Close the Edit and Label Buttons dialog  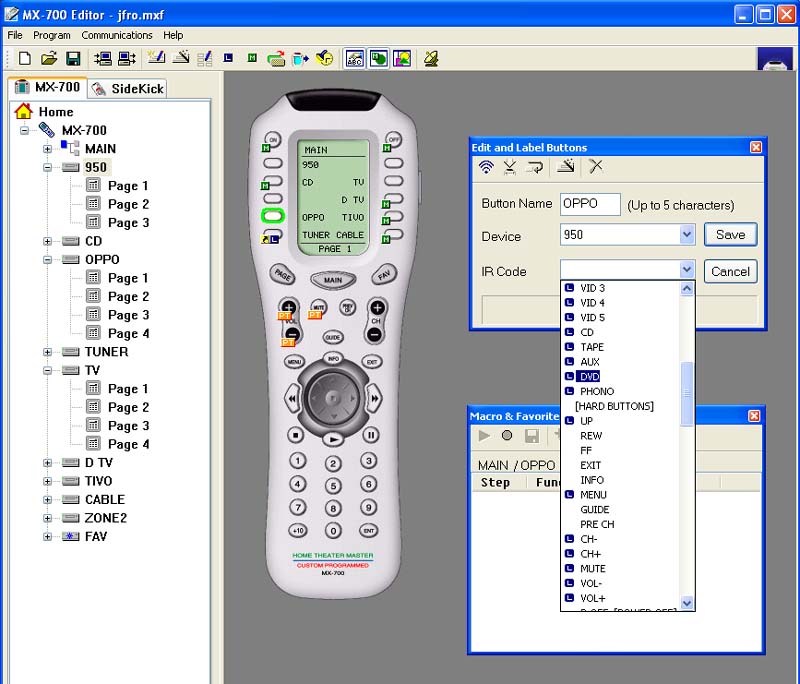pyautogui.click(x=756, y=147)
